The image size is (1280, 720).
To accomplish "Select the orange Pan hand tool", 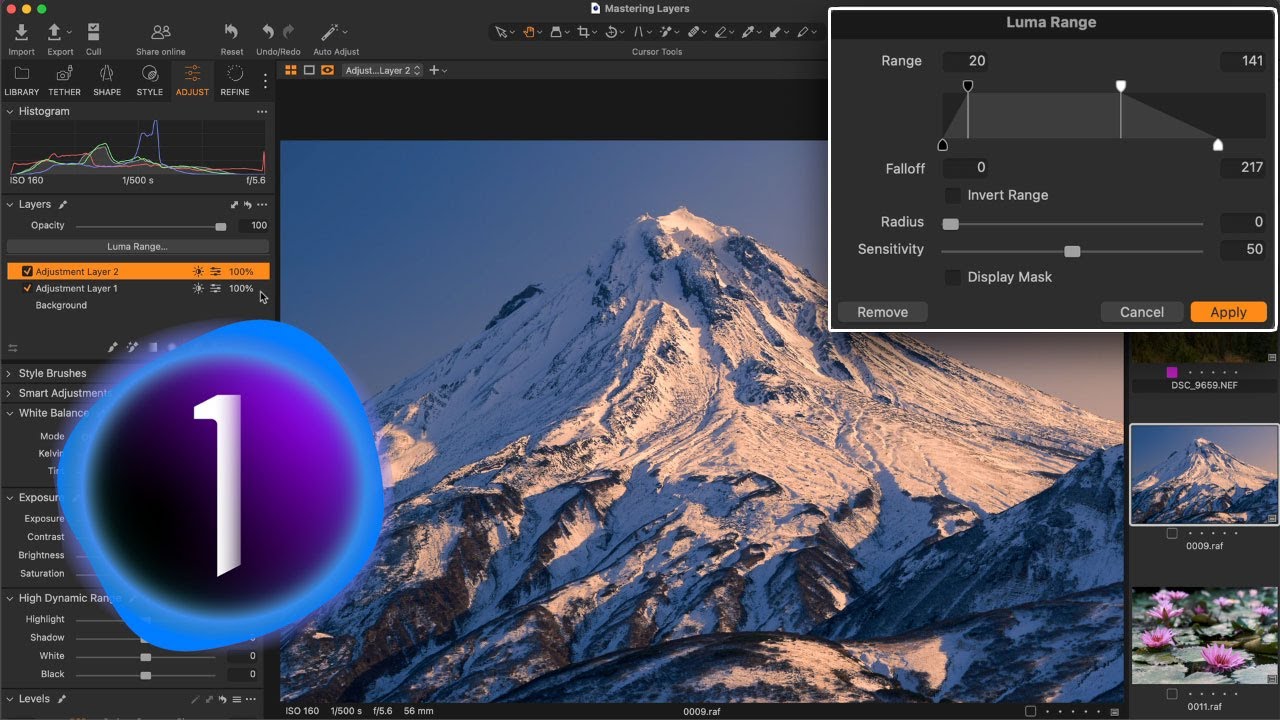I will point(528,33).
